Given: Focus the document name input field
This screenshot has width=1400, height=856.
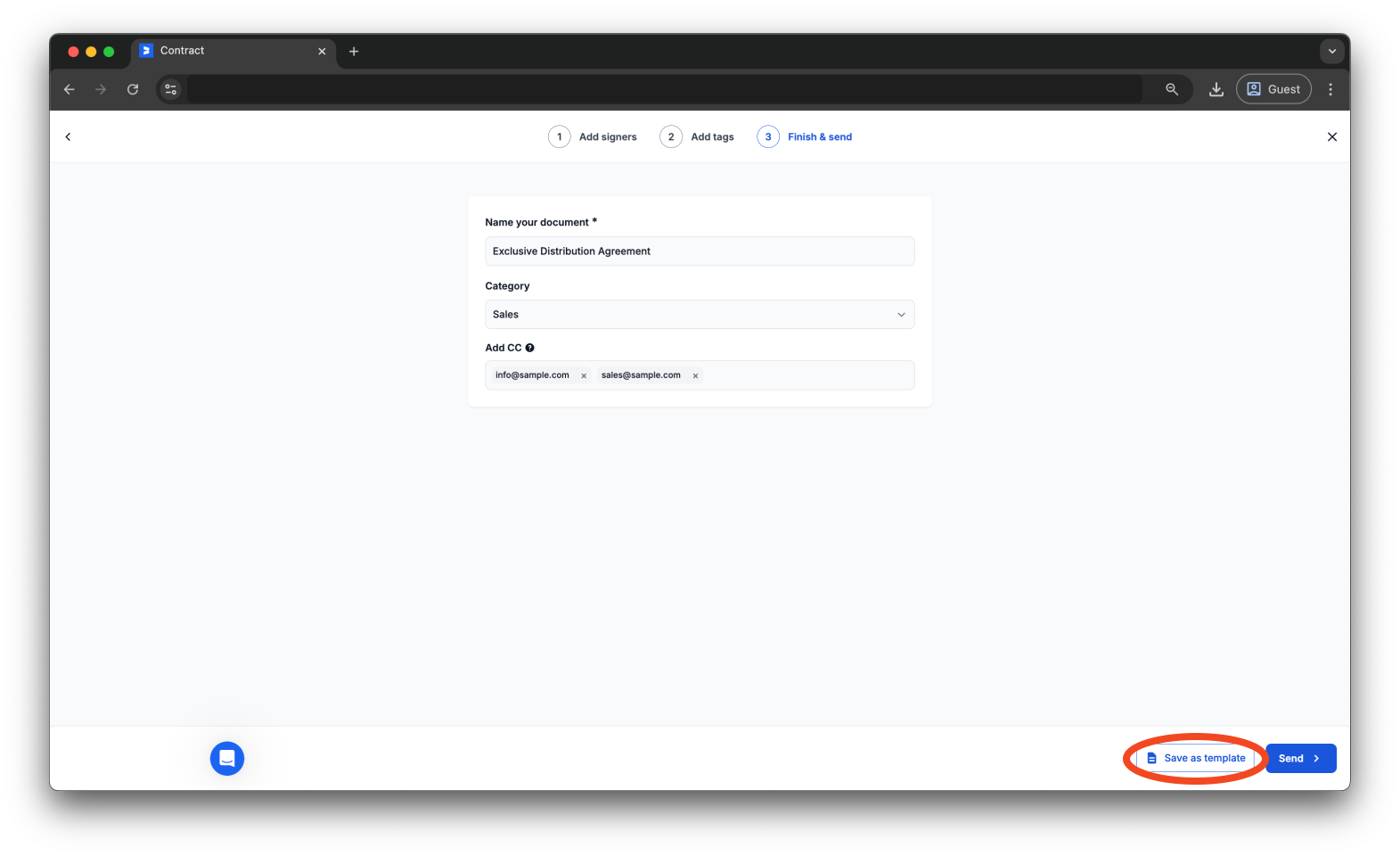Looking at the screenshot, I should pos(700,251).
